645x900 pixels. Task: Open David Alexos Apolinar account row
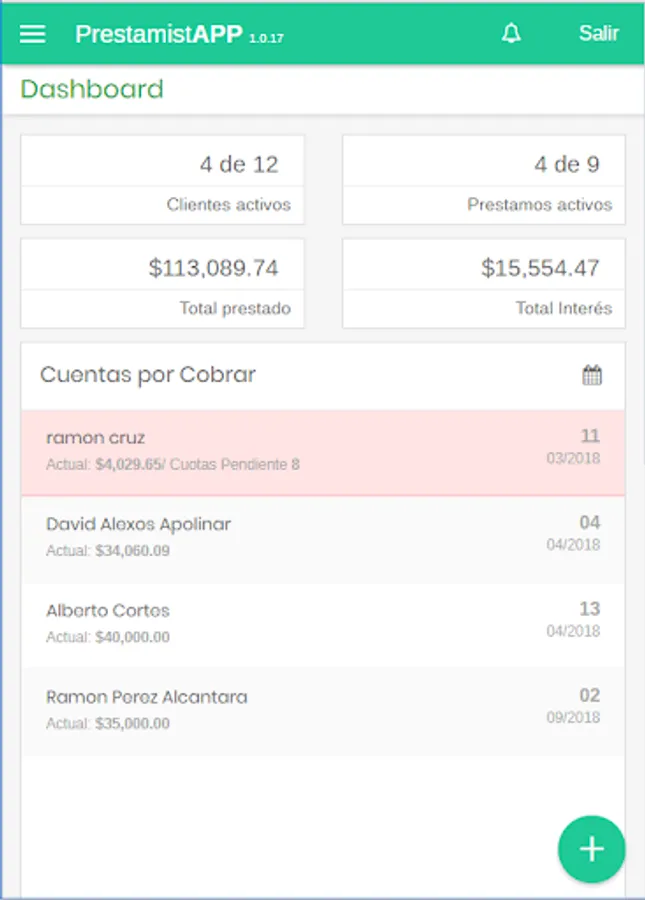pyautogui.click(x=323, y=540)
